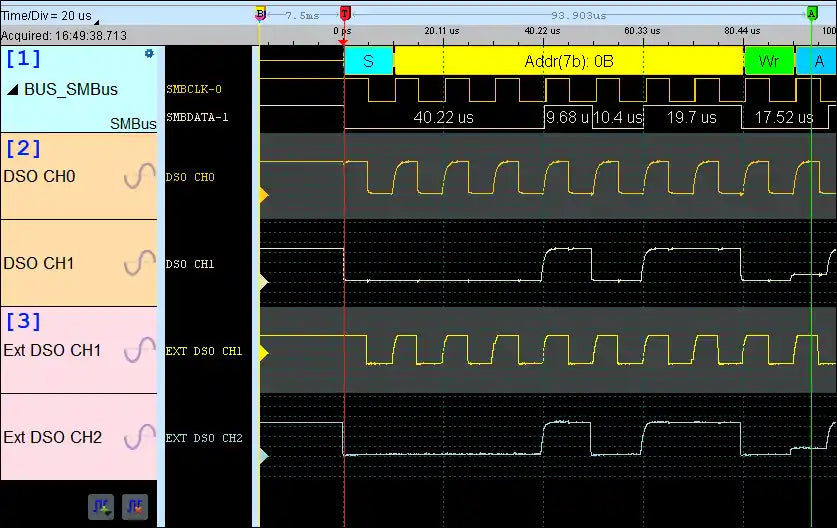This screenshot has width=837, height=528.
Task: Select the red T trigger marker
Action: (x=345, y=13)
